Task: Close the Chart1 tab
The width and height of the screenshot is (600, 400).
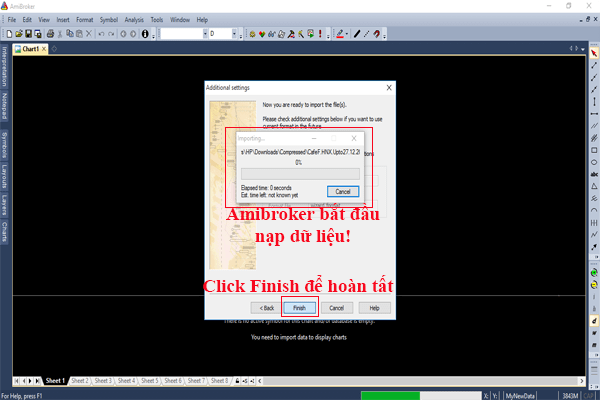Action: [x=44, y=49]
